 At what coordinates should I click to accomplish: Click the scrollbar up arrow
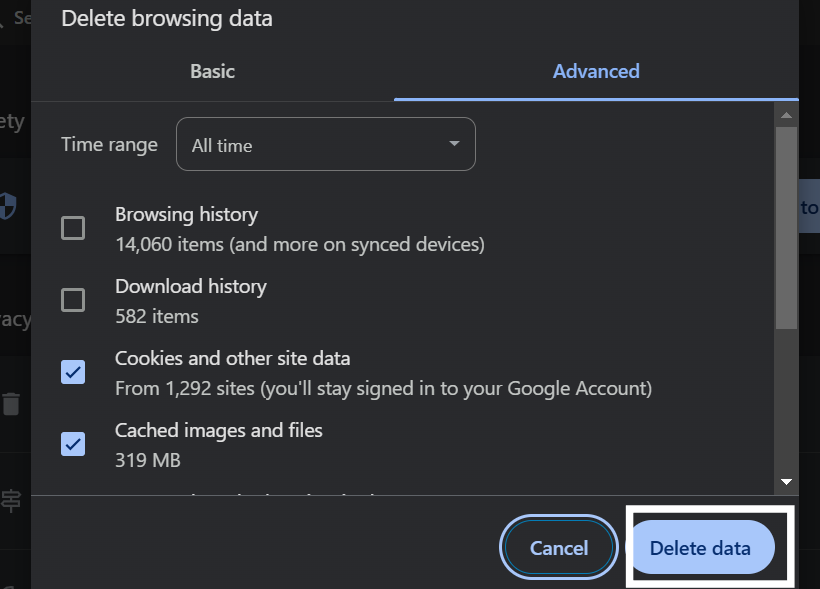(786, 115)
